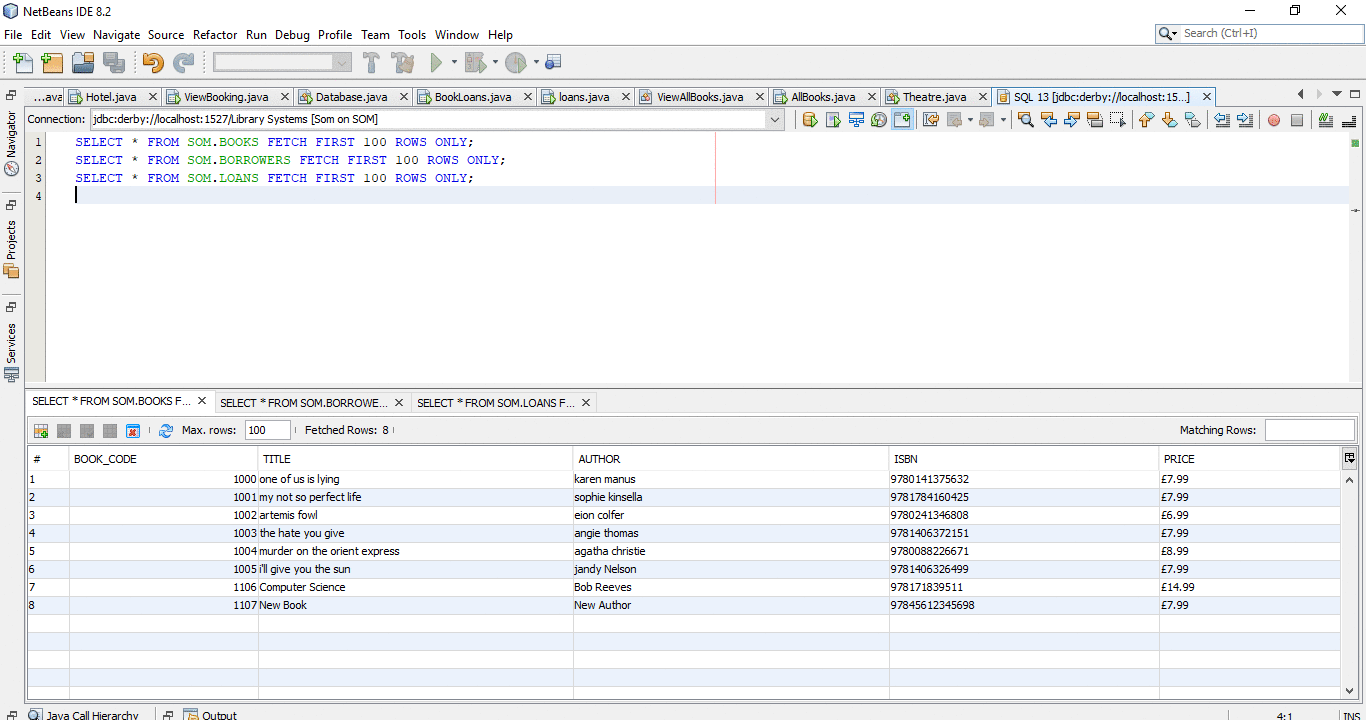Screen dimensions: 1366x720
Task: Open the Refactor menu
Action: pos(215,35)
